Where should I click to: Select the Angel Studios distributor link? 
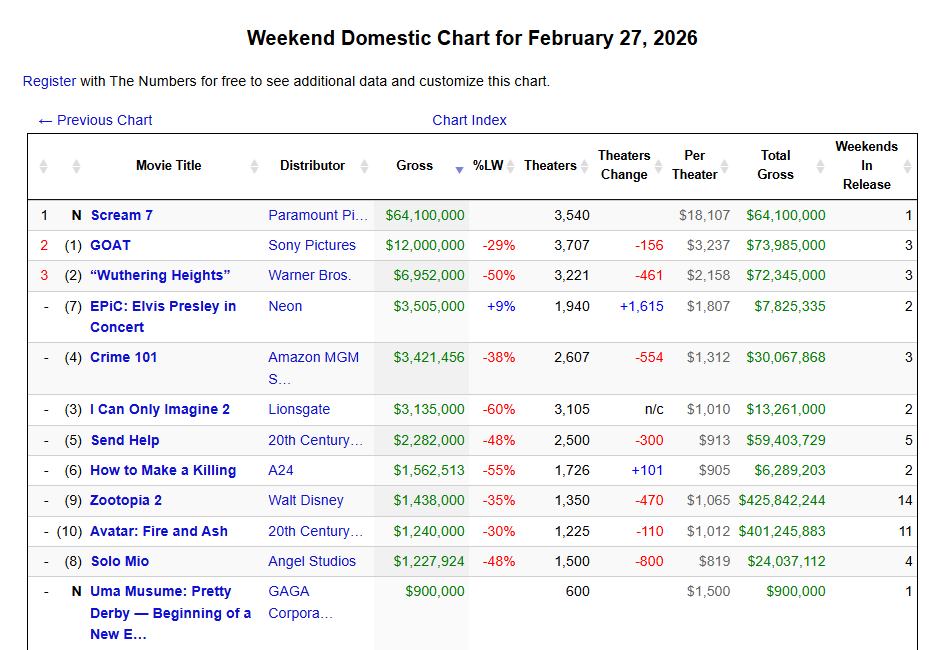(312, 562)
